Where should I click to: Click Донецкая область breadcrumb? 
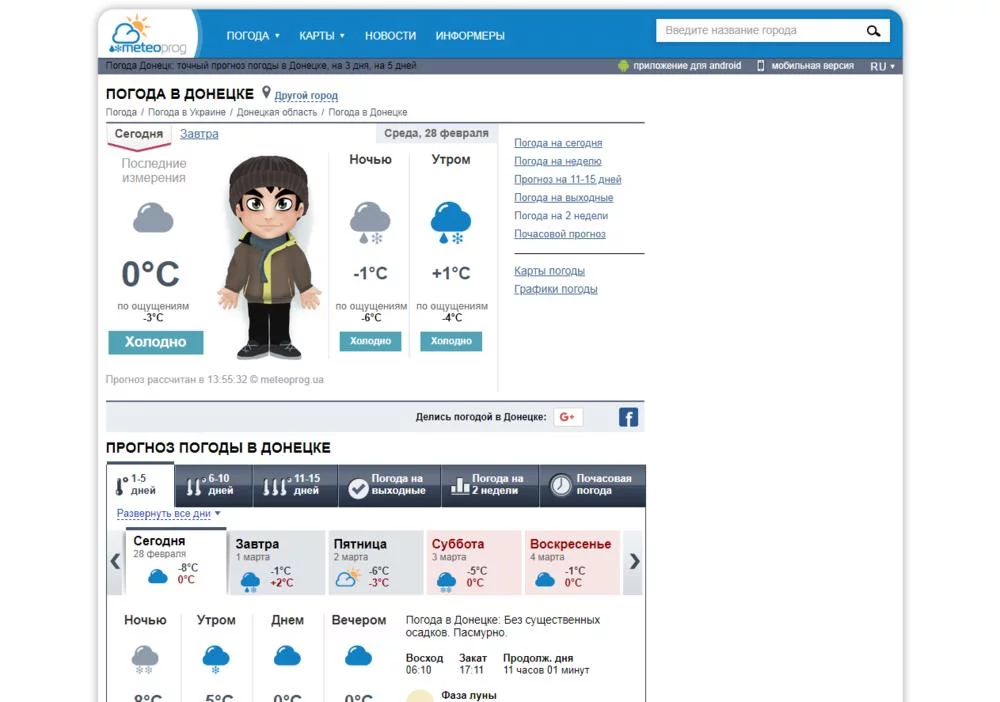tap(277, 112)
